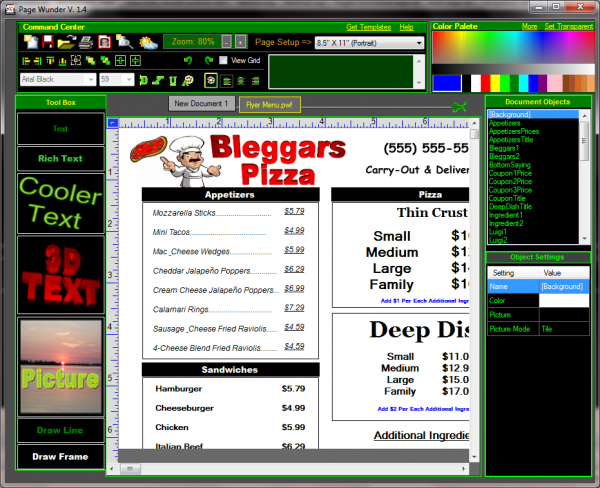This screenshot has width=600, height=488.
Task: Click the ruler corner blue button
Action: pos(112,123)
